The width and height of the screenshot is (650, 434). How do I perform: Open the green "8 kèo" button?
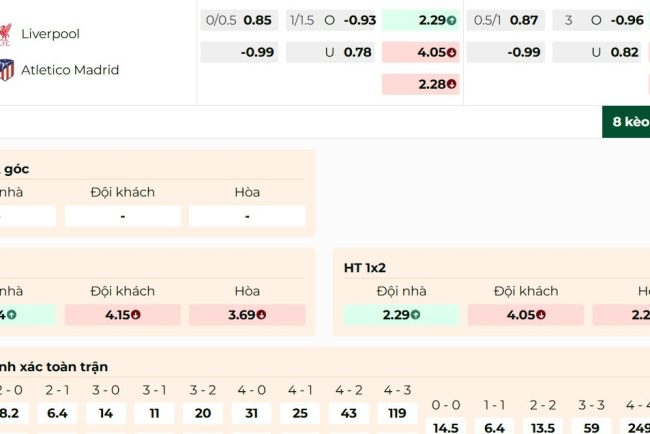[626, 122]
